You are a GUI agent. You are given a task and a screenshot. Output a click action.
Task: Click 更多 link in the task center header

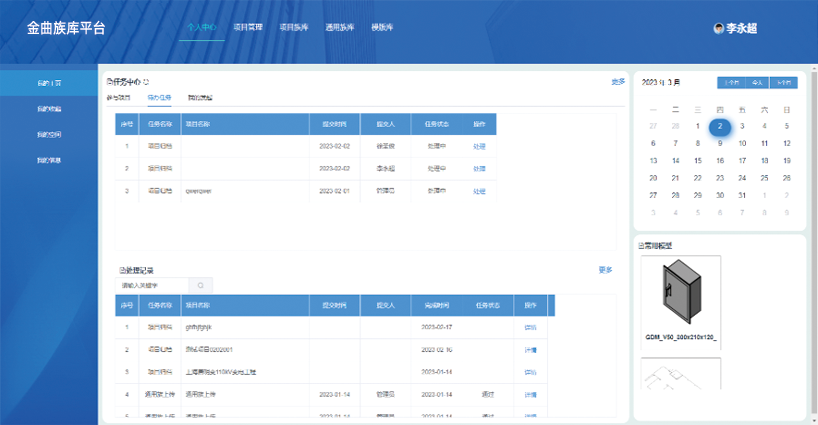pyautogui.click(x=618, y=81)
